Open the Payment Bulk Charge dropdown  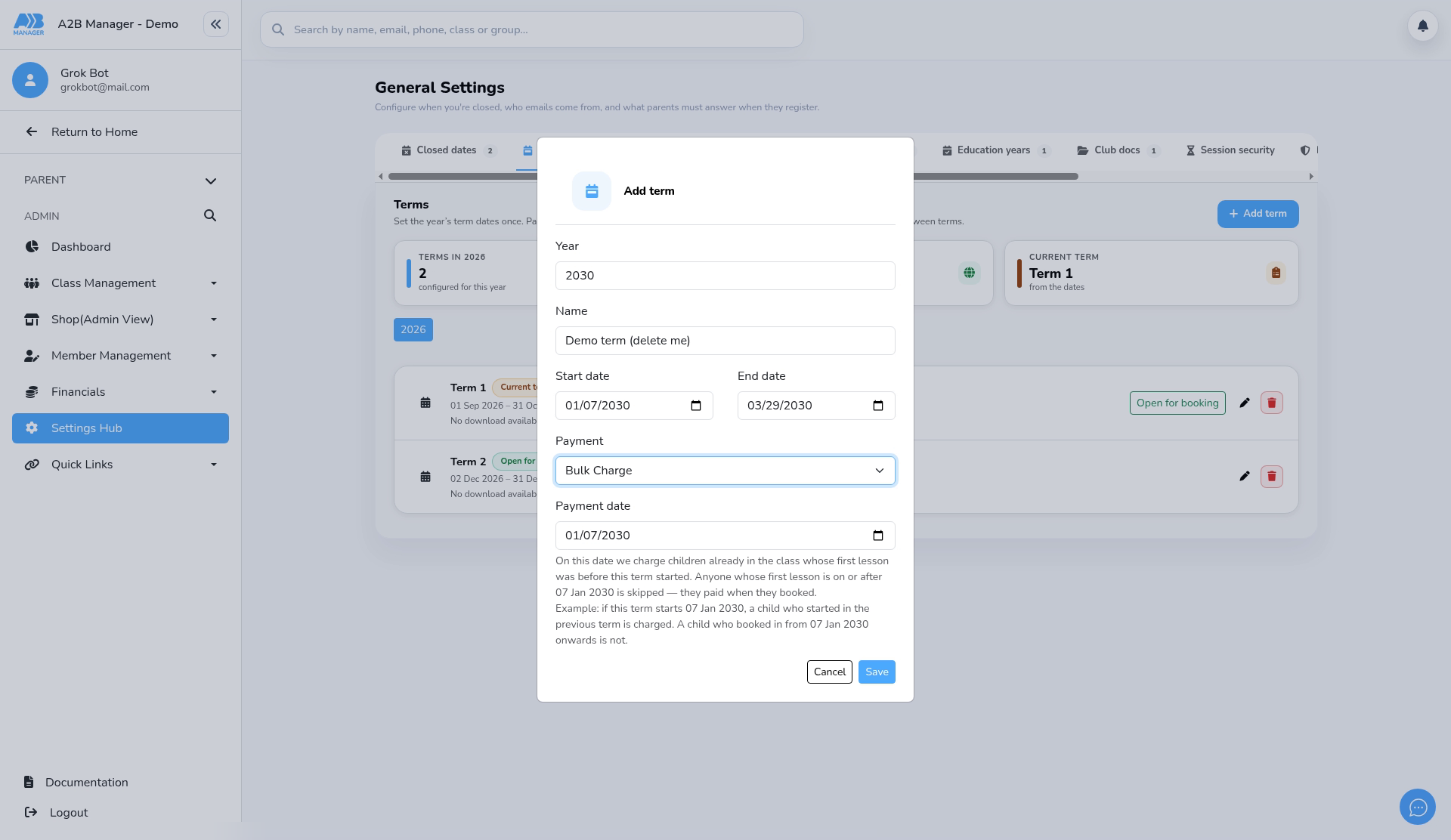[x=725, y=471]
